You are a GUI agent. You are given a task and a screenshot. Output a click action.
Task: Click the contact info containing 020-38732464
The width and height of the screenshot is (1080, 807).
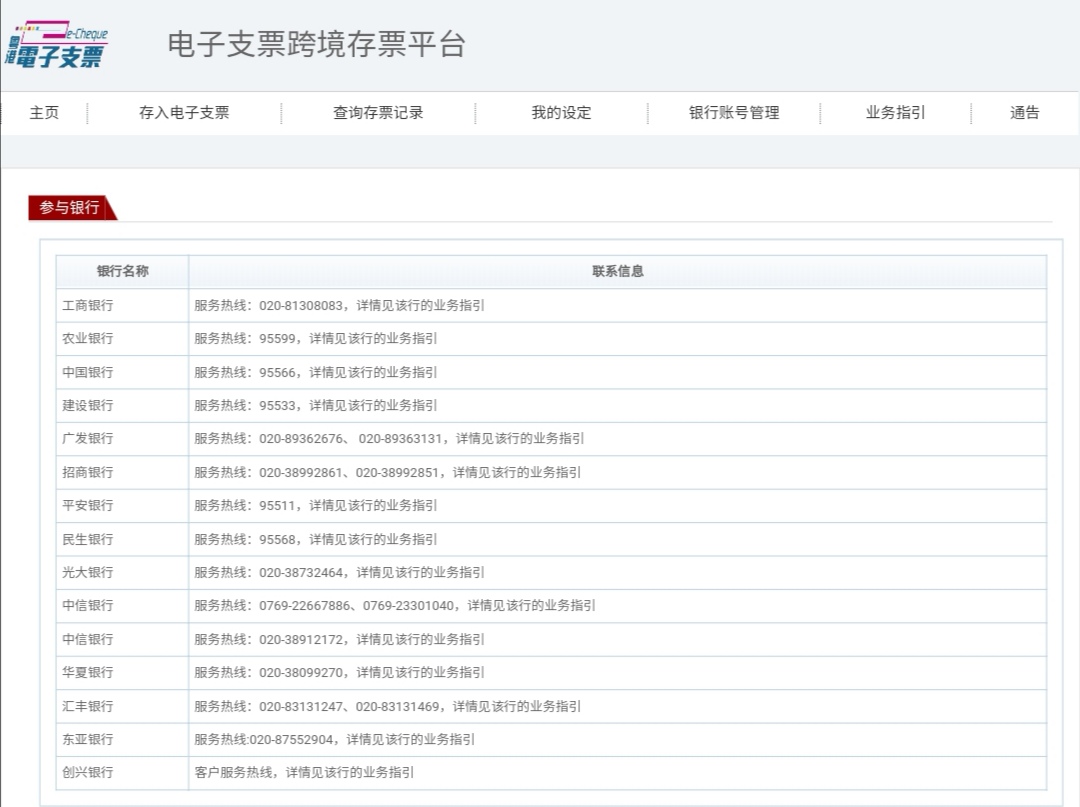pos(339,572)
